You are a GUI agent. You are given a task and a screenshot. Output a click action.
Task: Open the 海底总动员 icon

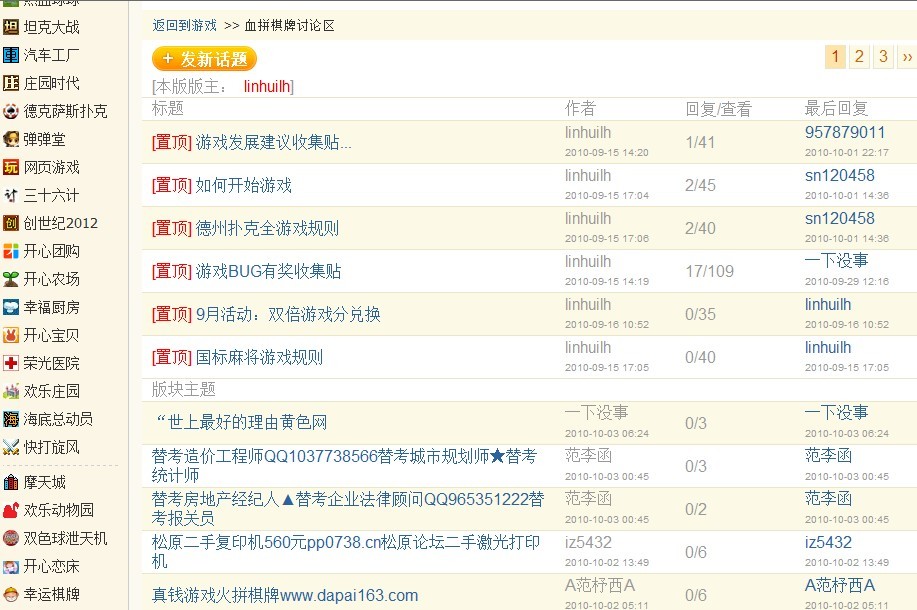(11, 419)
